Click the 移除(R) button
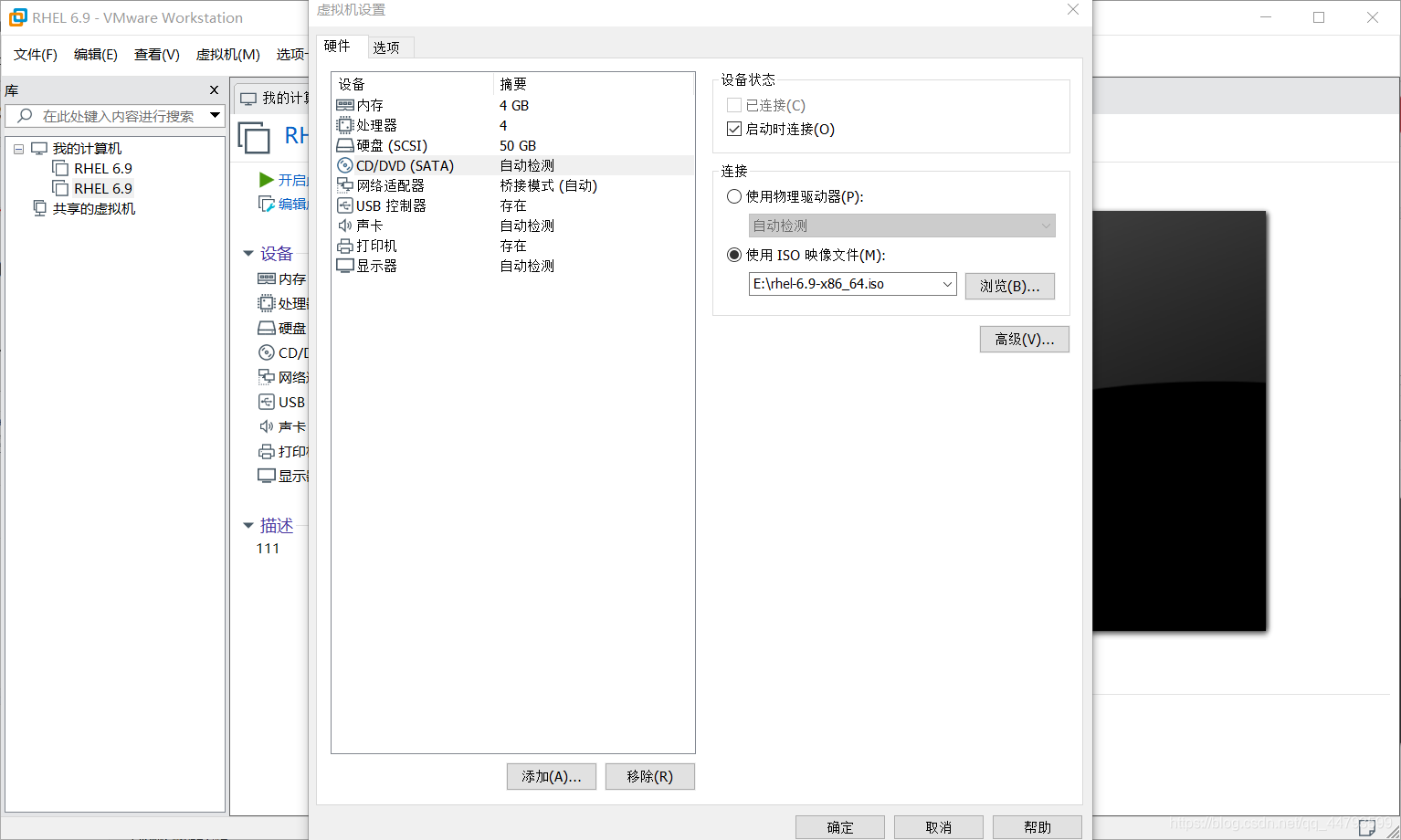The image size is (1401, 840). click(650, 776)
